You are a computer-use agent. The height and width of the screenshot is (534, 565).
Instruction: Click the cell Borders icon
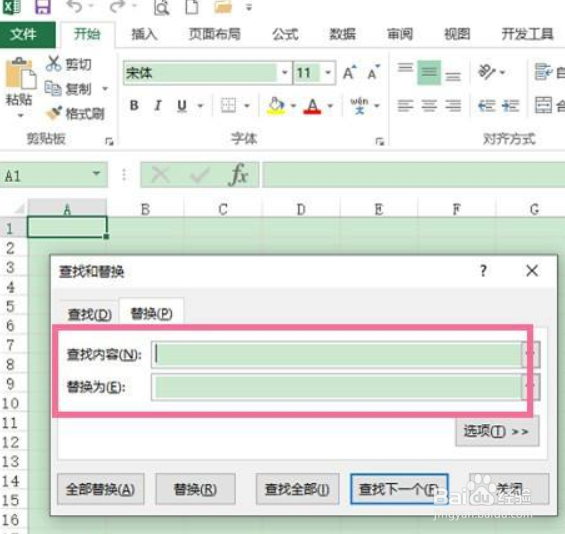(228, 106)
